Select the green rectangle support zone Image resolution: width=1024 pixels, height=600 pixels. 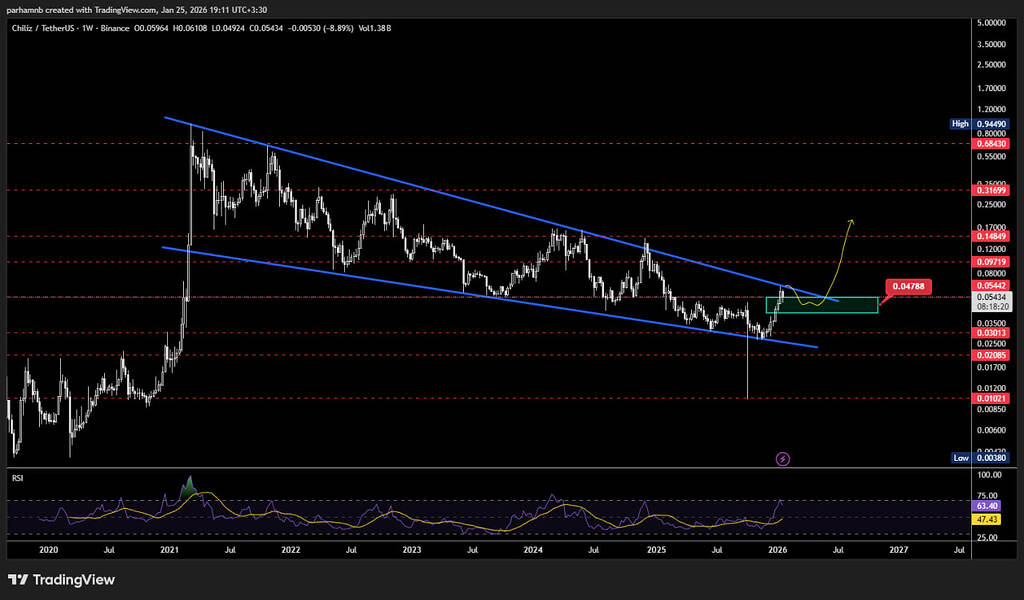point(822,304)
